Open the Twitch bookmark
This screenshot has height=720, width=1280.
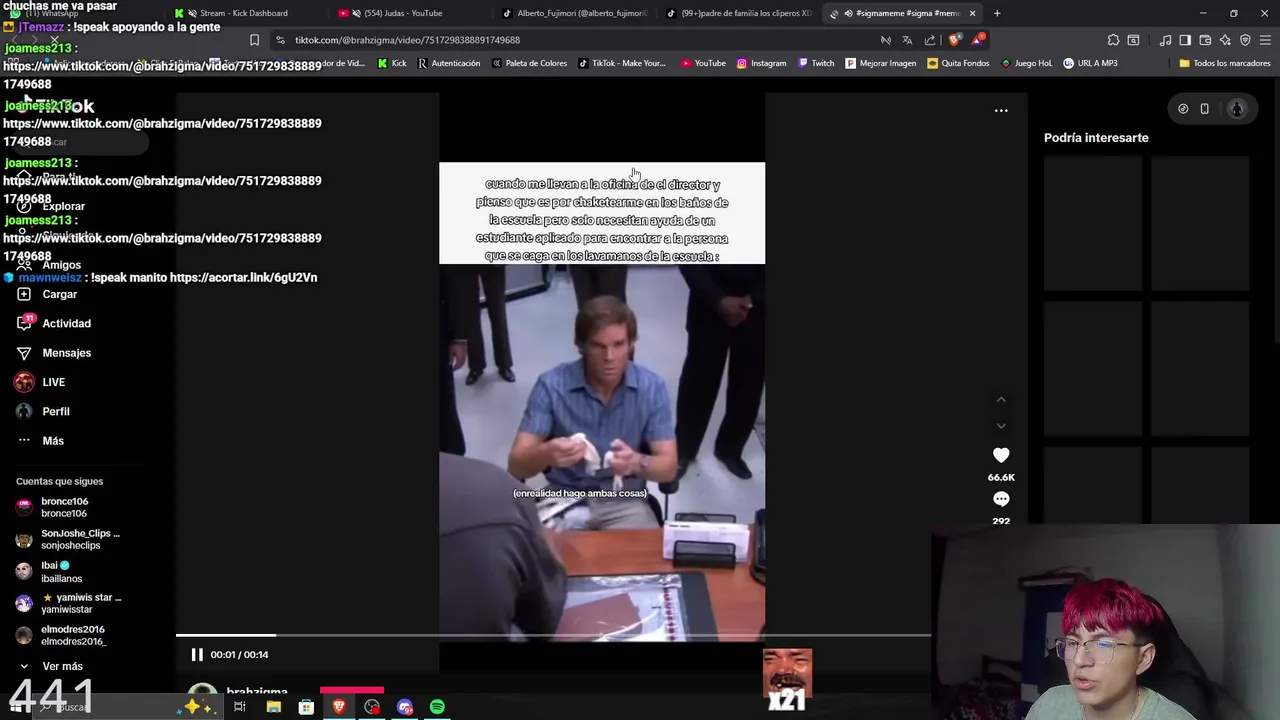click(x=815, y=63)
